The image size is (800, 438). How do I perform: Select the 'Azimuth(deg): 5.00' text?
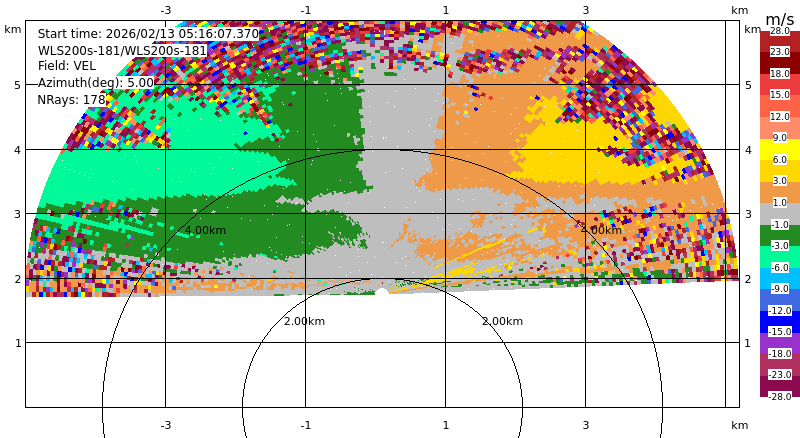pos(95,83)
